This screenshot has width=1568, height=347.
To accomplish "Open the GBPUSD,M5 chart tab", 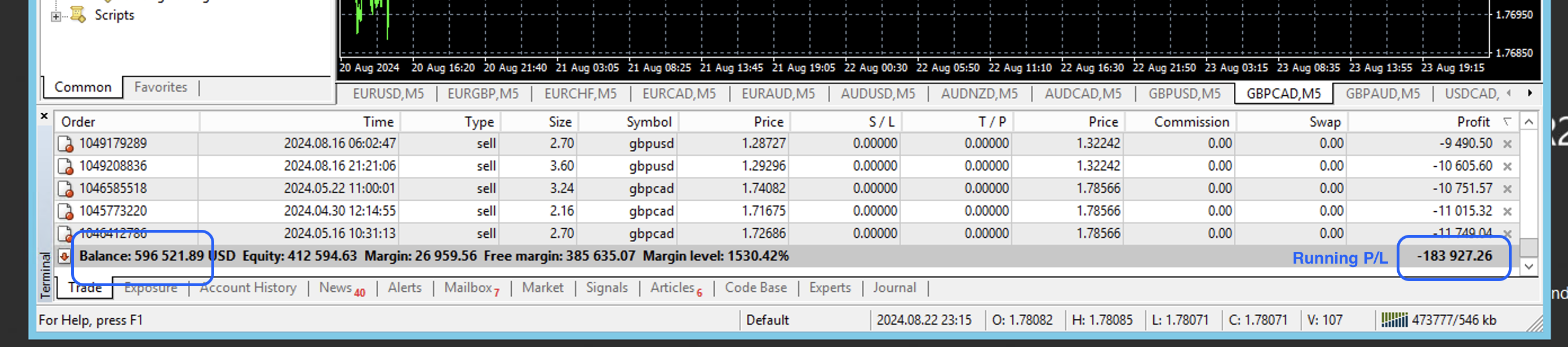I will coord(1184,94).
